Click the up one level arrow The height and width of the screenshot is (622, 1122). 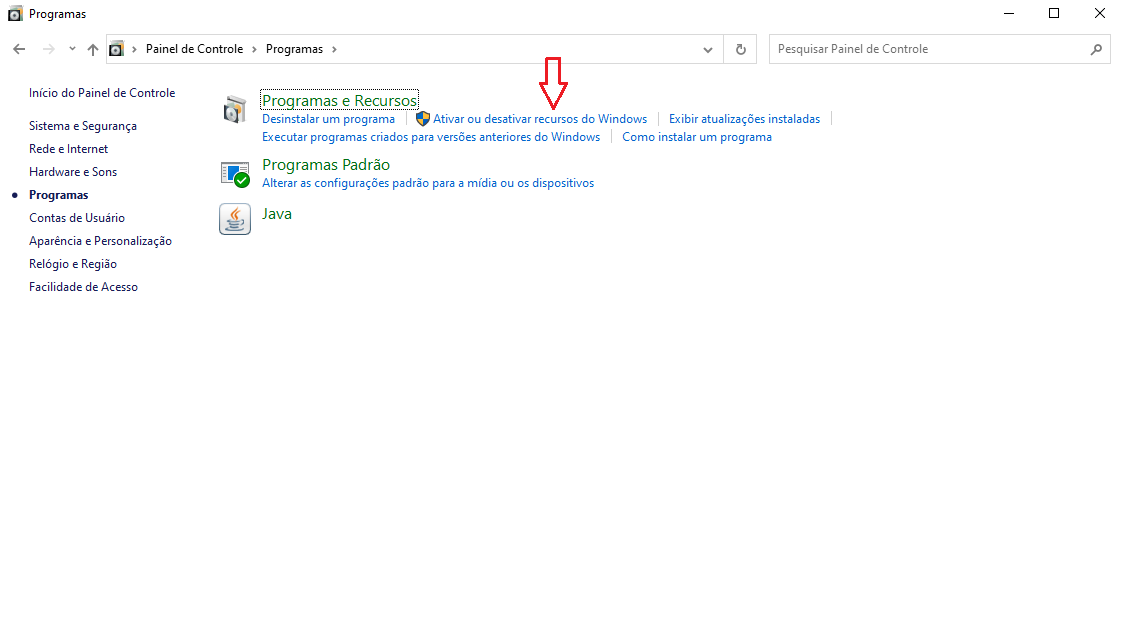[93, 49]
